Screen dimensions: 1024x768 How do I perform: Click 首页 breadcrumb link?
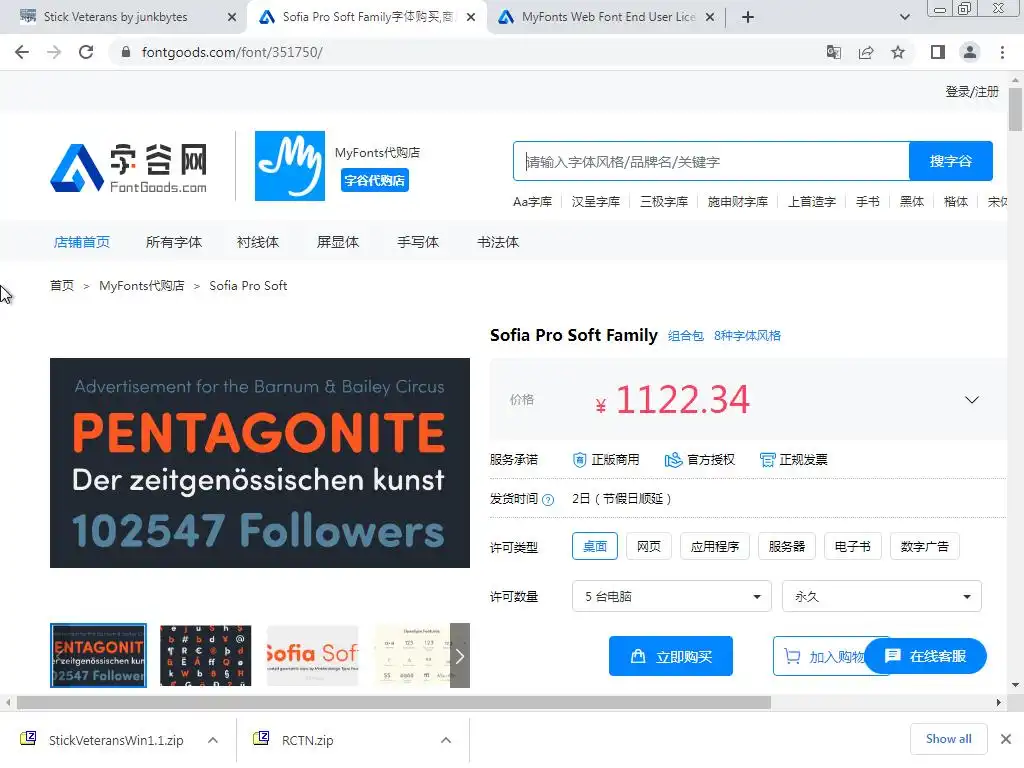(62, 286)
